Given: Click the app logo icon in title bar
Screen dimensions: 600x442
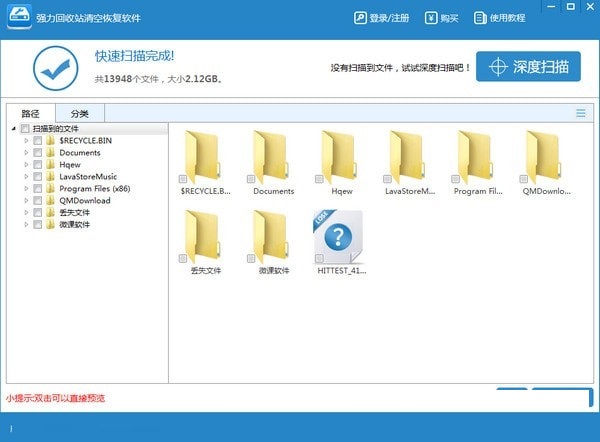Looking at the screenshot, I should (x=19, y=16).
